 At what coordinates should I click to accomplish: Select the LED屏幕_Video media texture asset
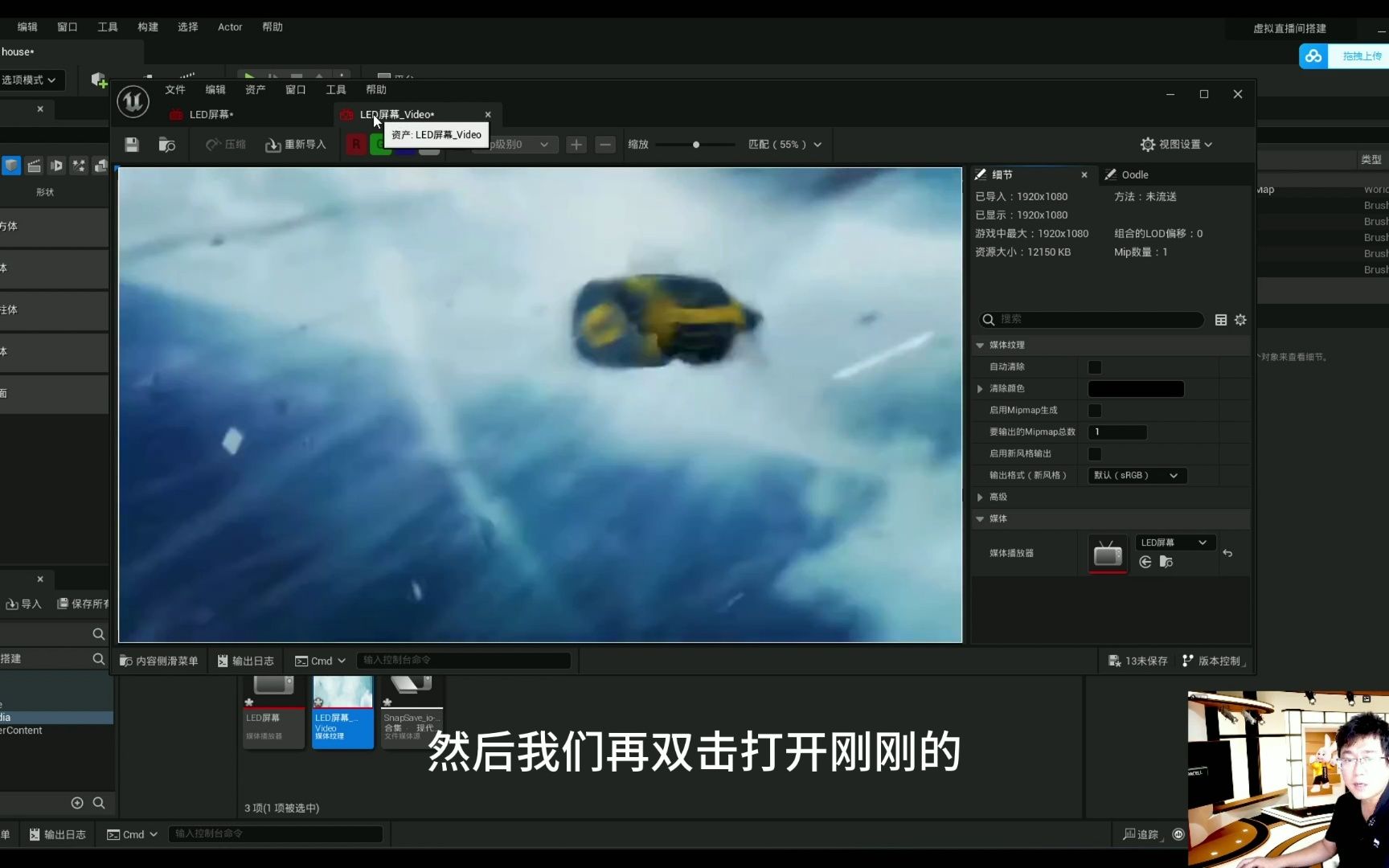pos(342,711)
